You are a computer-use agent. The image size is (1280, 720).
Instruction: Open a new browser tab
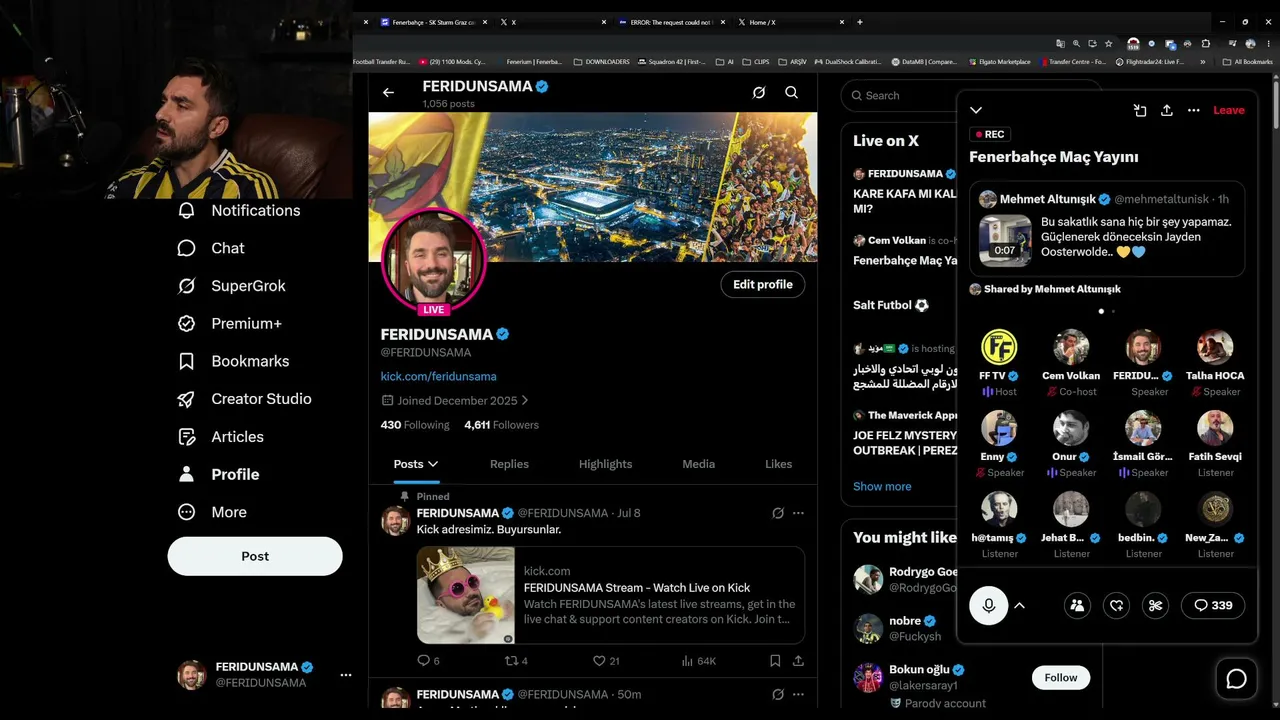click(859, 22)
